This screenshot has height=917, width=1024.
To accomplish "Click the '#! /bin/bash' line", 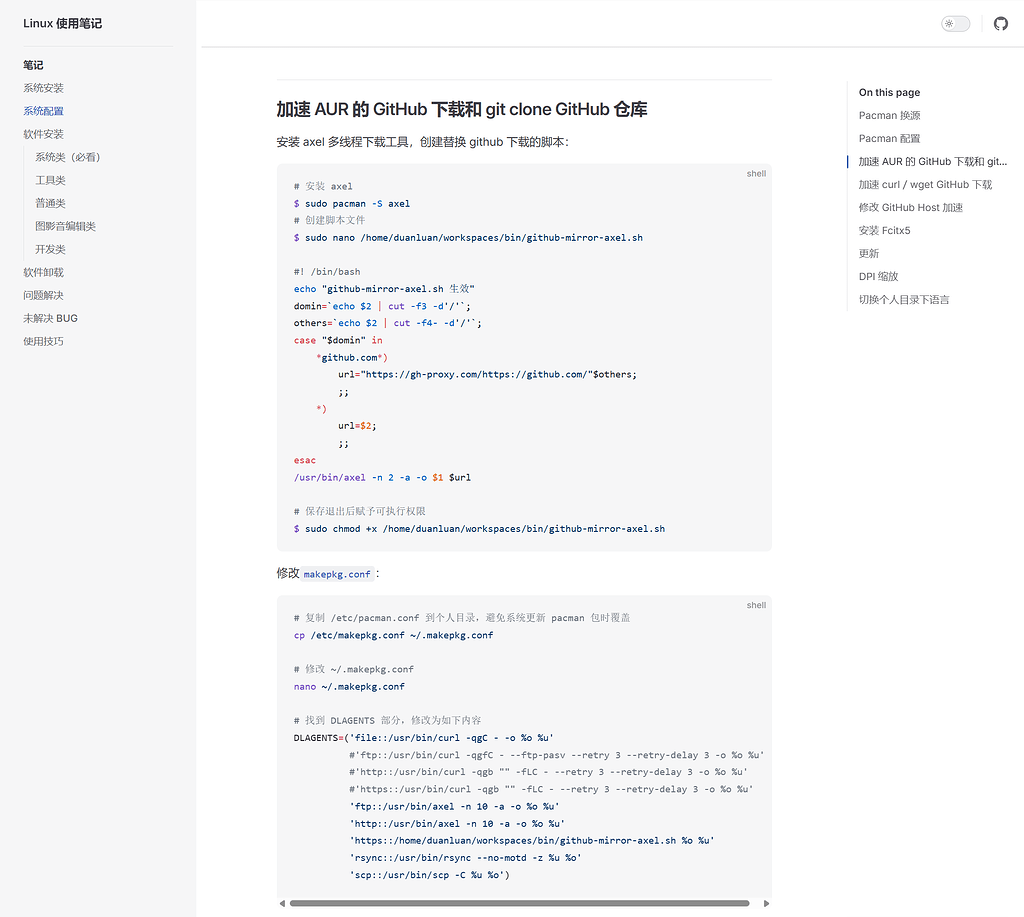I will [x=327, y=272].
